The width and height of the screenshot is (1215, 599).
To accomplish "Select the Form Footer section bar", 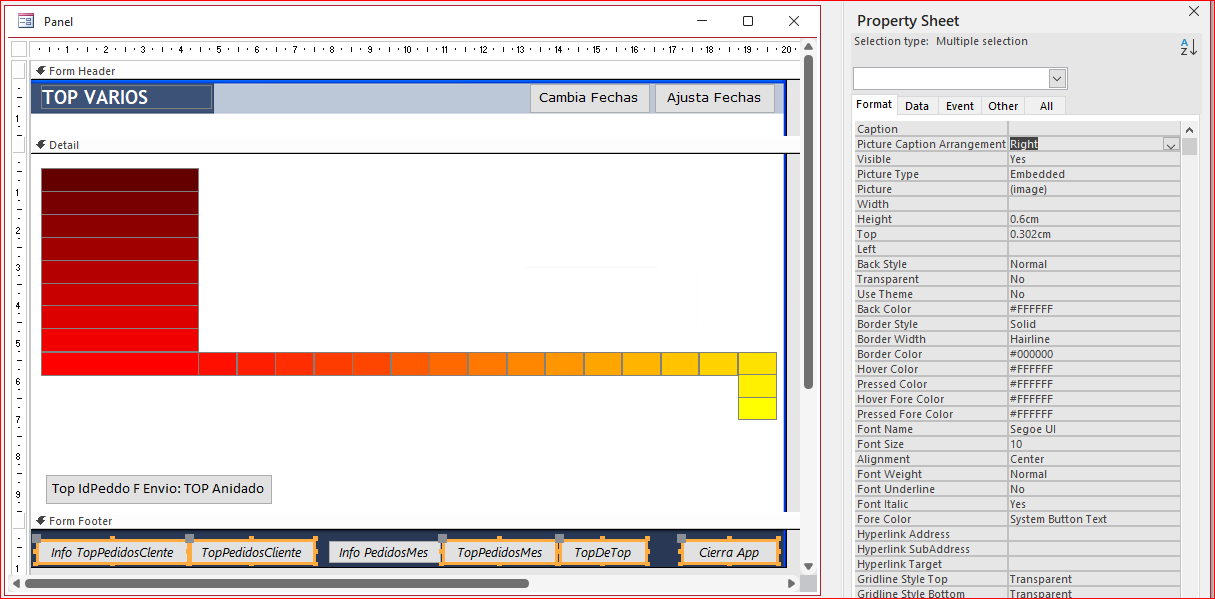I will 415,521.
